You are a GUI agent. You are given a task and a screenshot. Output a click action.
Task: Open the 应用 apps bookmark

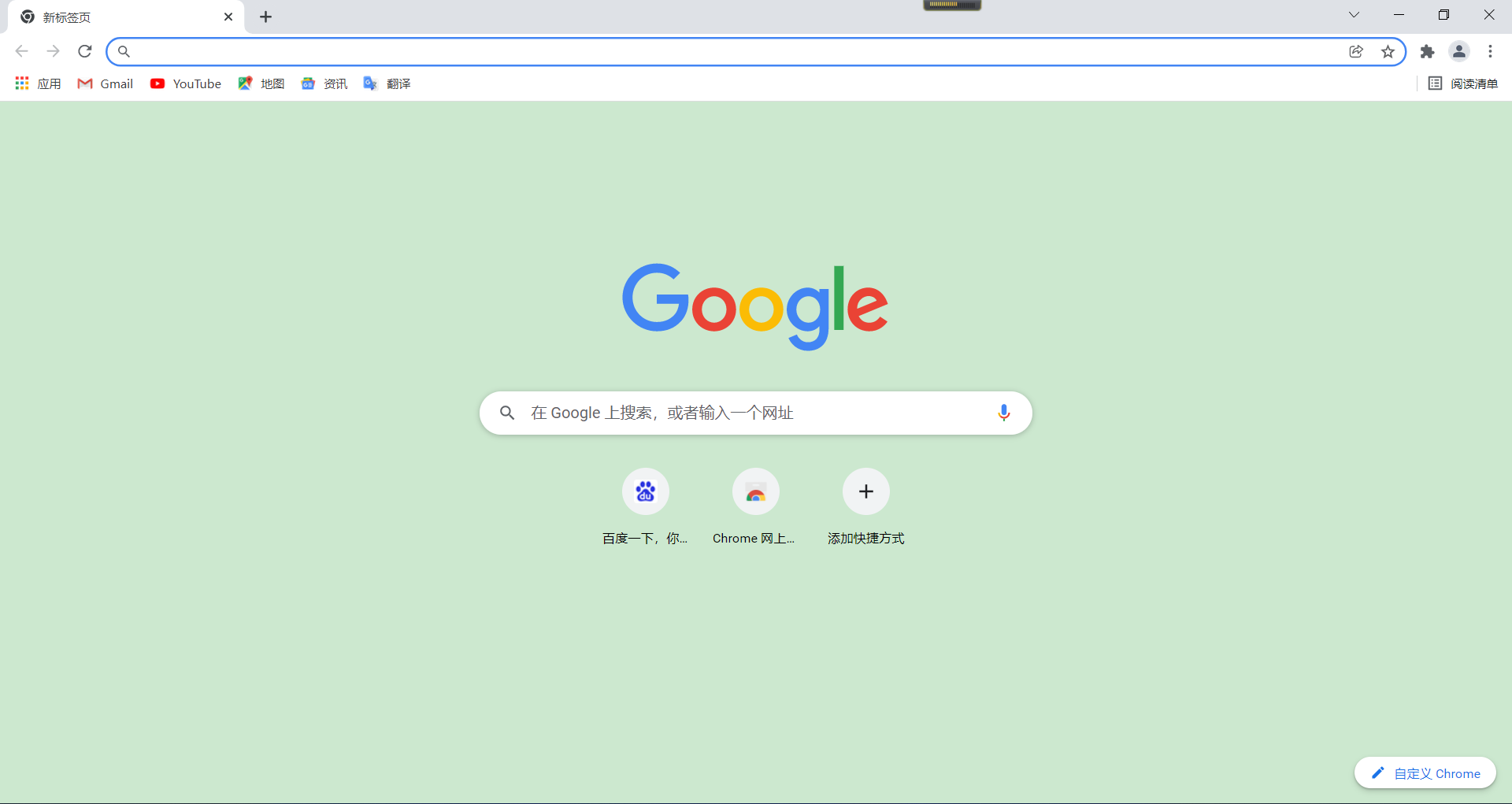38,83
